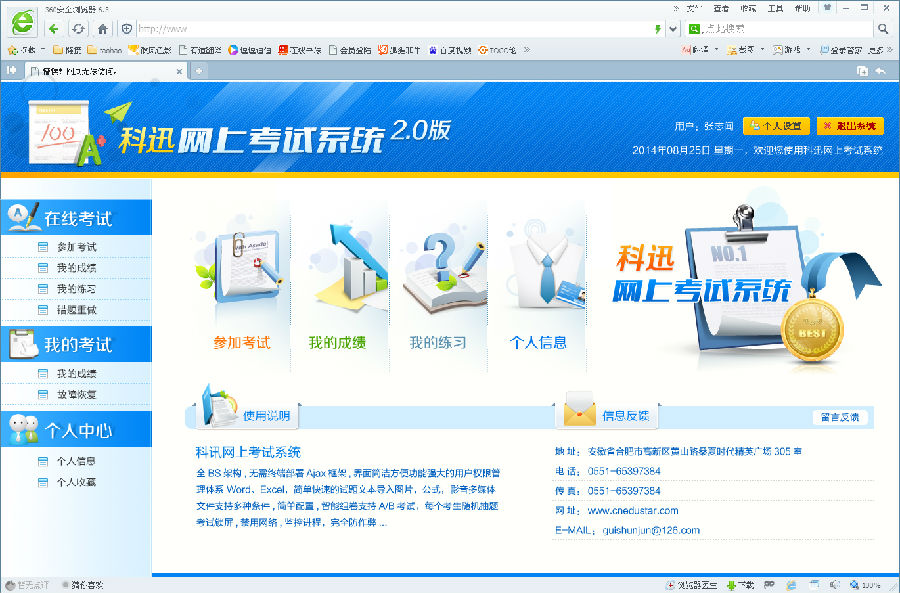Click the glasses reading-mode icon in the status bar
This screenshot has width=900, height=593.
769,585
